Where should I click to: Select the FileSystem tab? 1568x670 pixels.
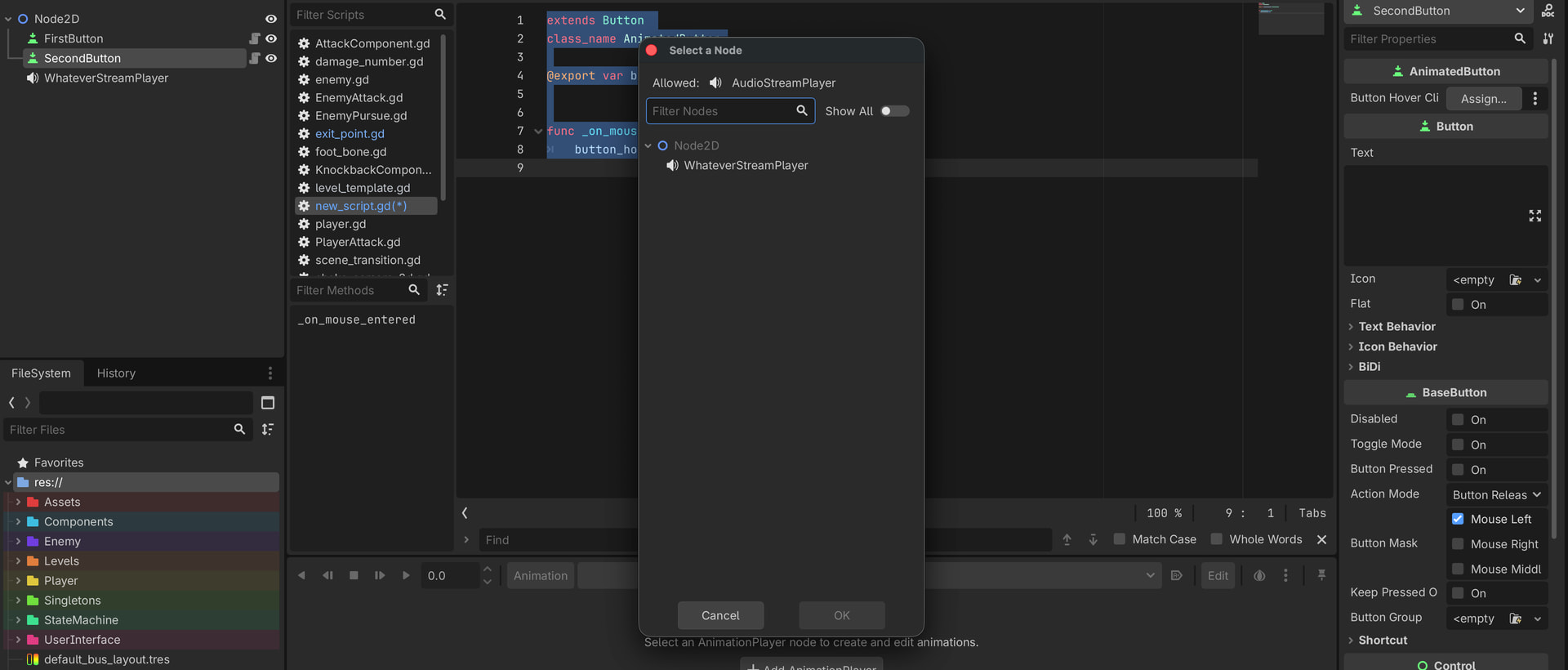41,373
